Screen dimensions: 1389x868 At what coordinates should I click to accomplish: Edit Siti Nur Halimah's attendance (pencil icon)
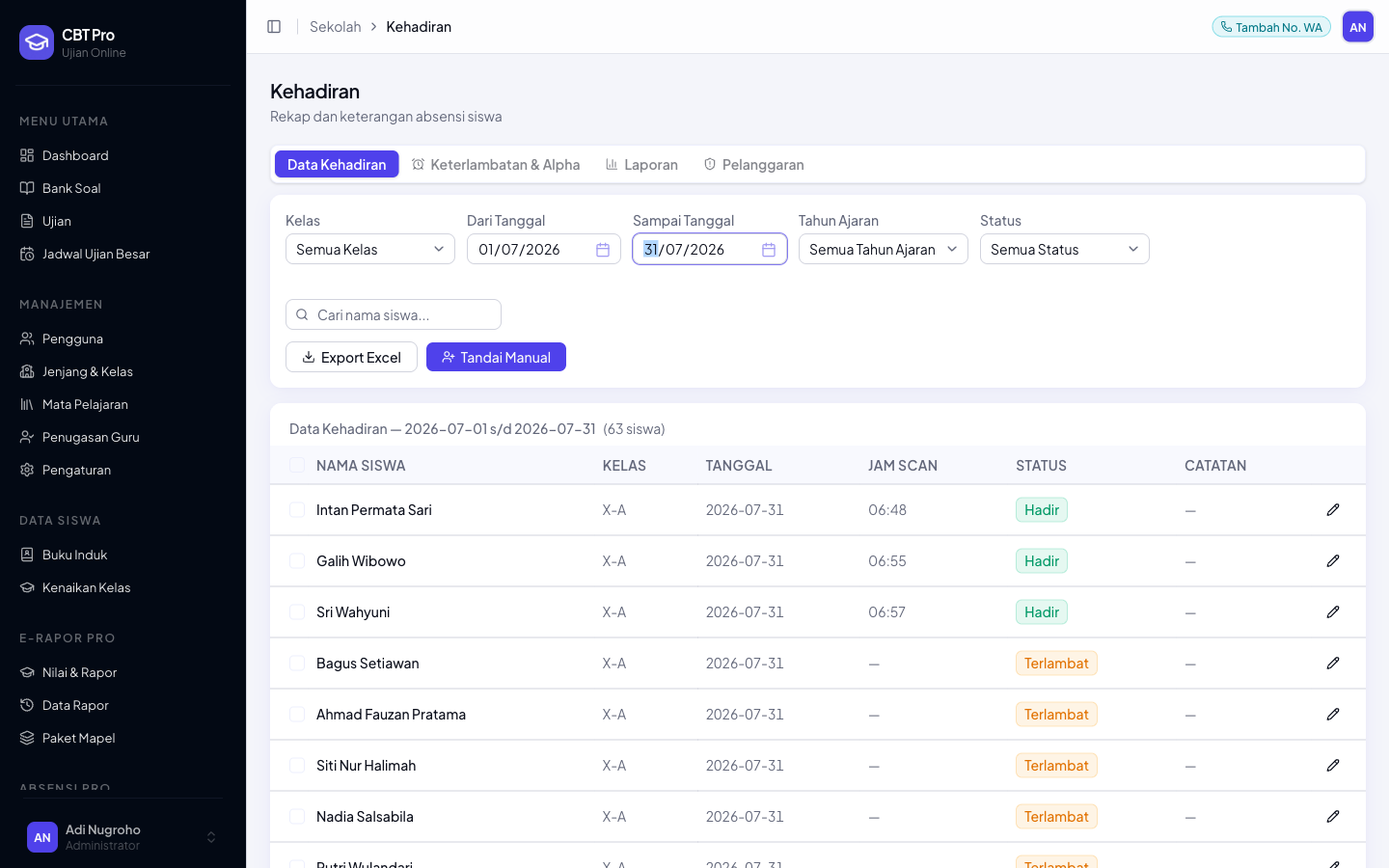click(x=1333, y=765)
